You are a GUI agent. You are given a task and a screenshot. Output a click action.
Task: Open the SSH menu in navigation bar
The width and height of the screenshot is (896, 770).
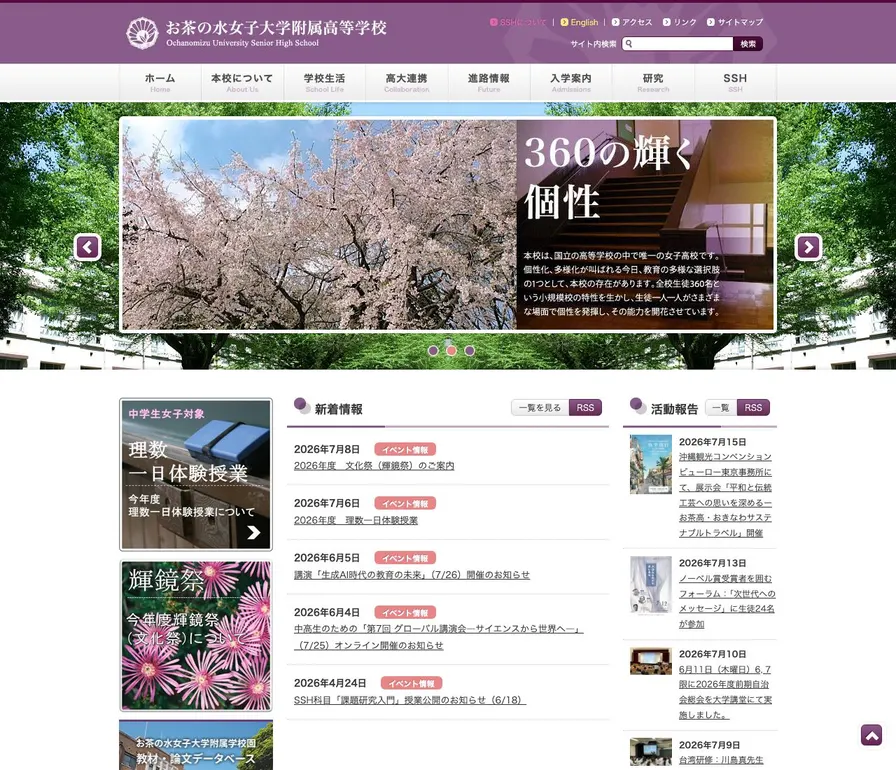pyautogui.click(x=735, y=82)
